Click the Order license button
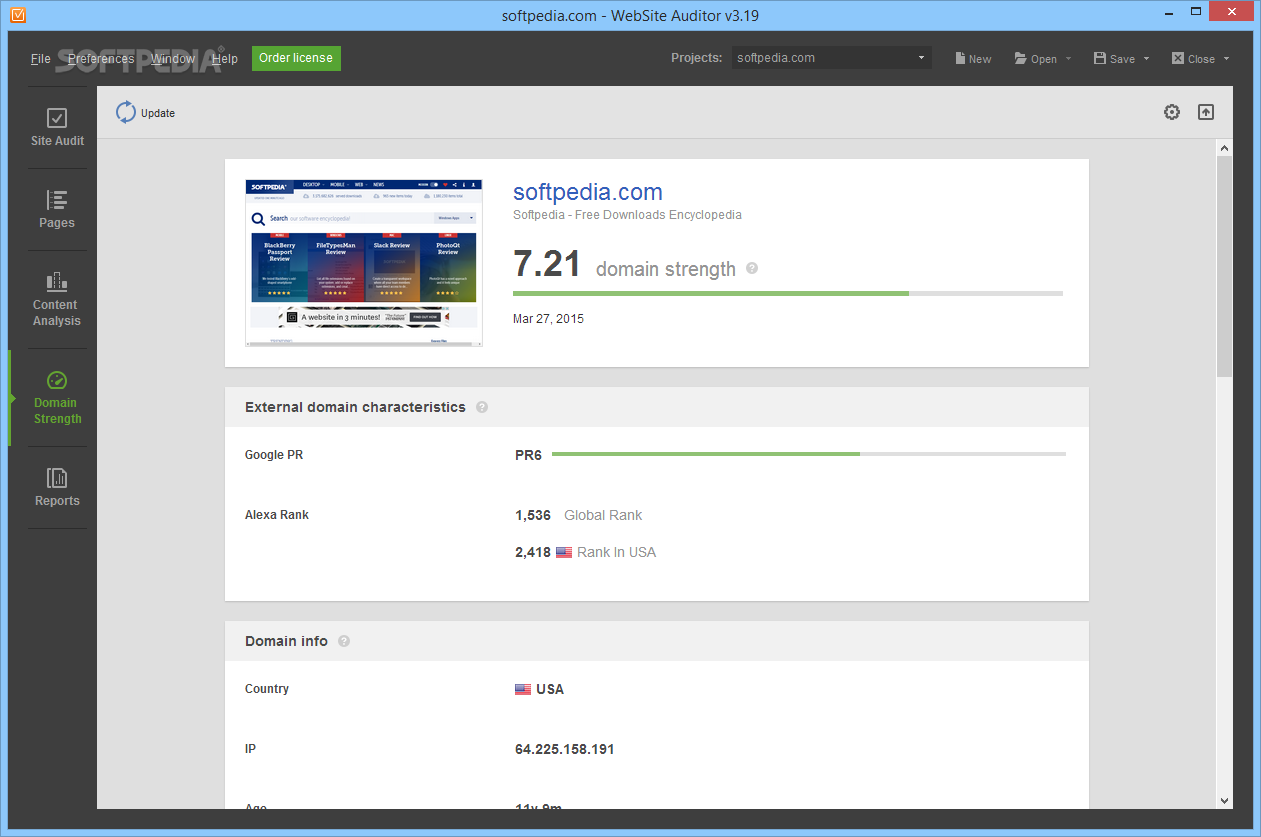Screen dimensions: 1261x837 pos(296,58)
